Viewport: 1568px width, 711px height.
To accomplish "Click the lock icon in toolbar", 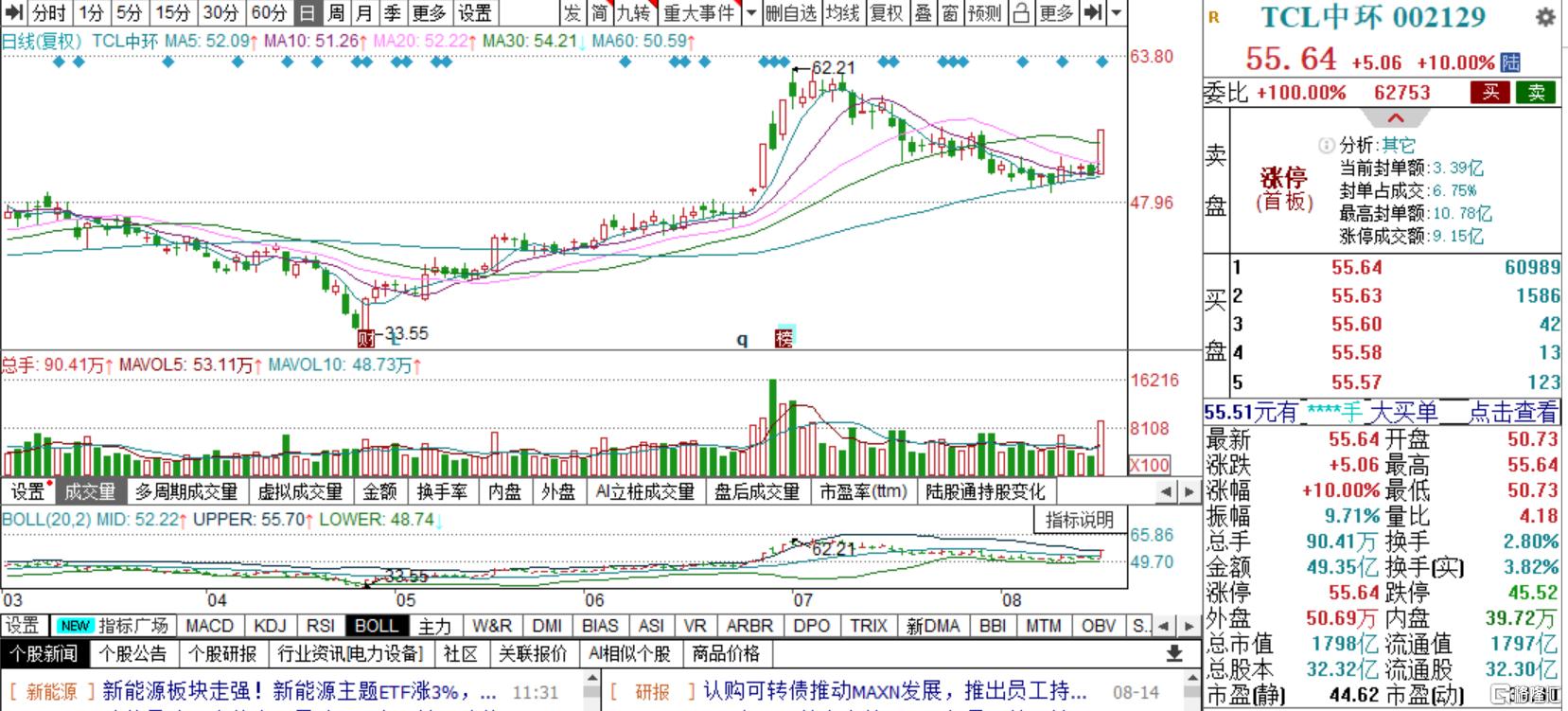I will tap(1021, 12).
